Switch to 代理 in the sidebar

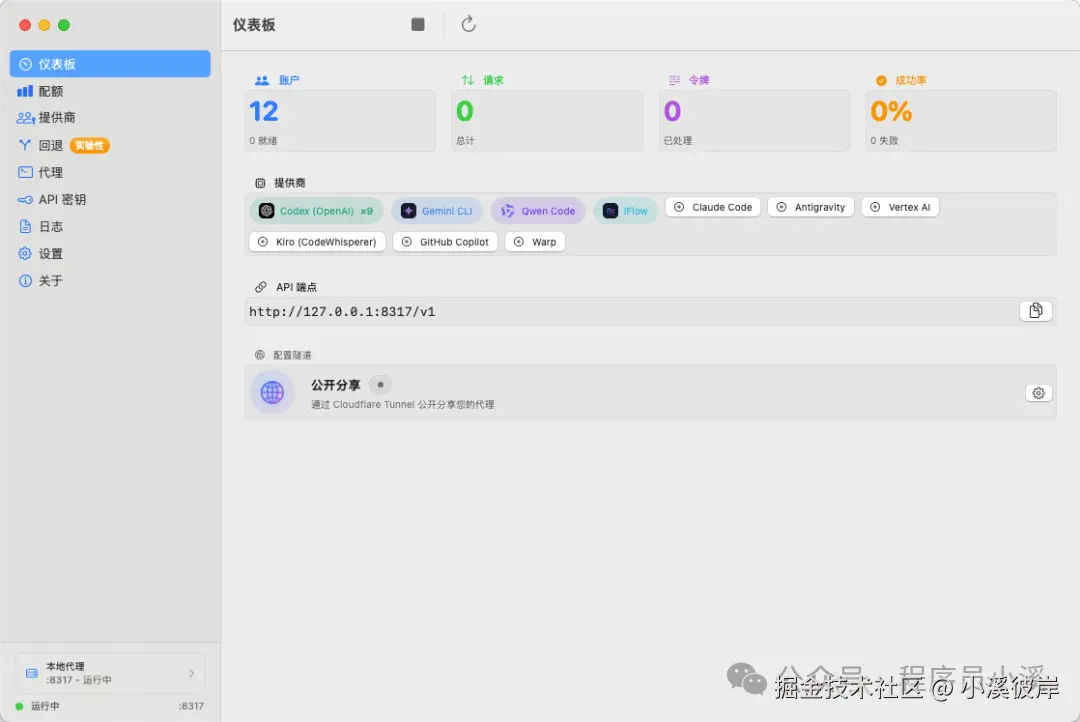110,172
